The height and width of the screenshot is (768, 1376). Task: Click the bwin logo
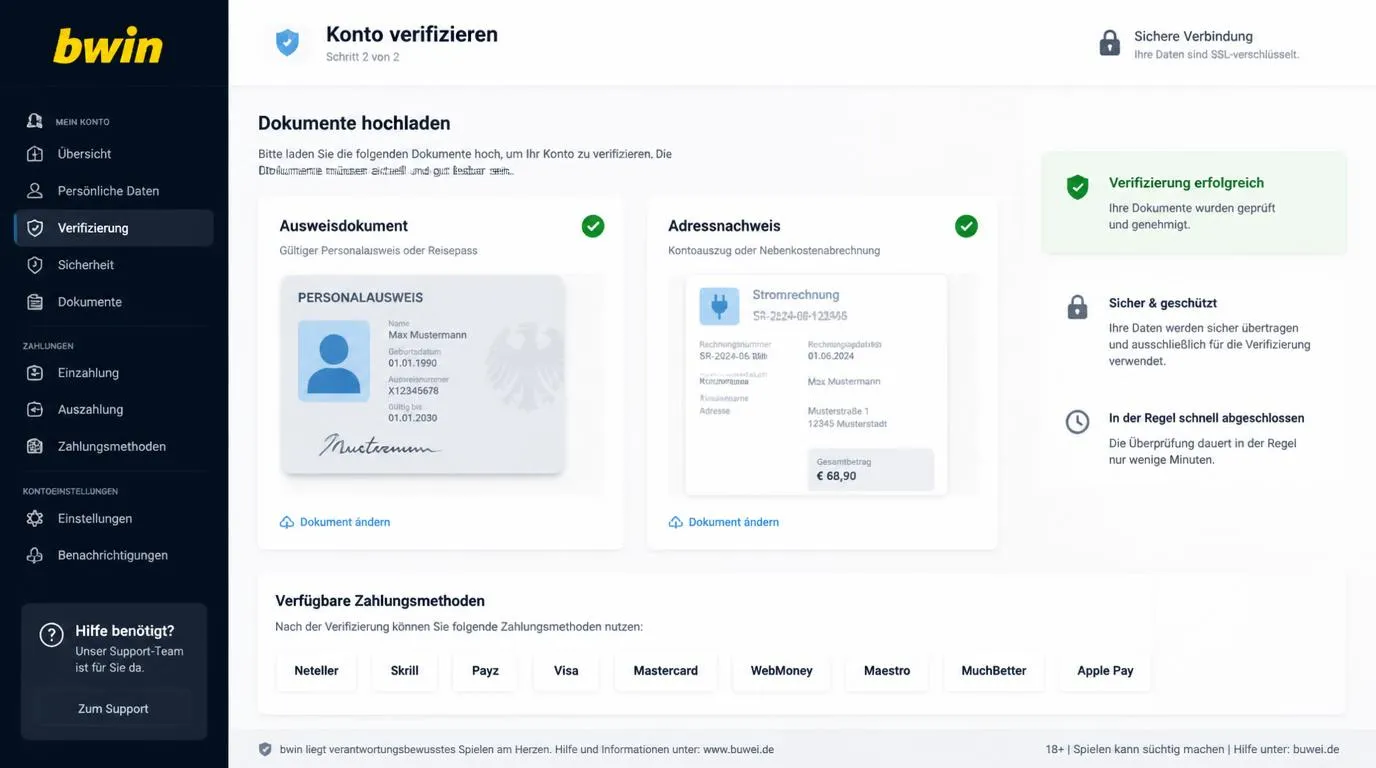(108, 46)
